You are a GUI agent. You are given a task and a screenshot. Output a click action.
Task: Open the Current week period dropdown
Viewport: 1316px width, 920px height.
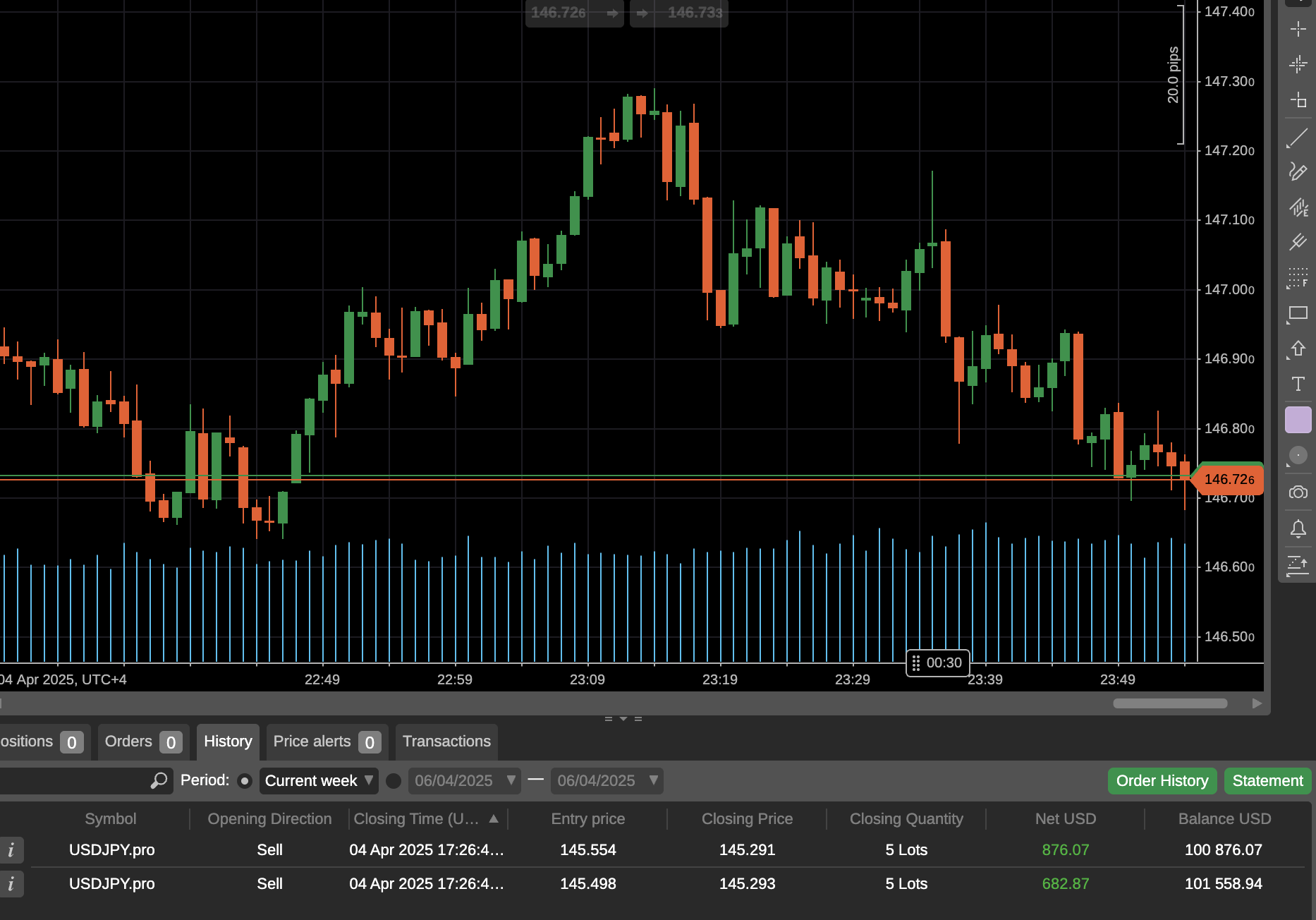tap(319, 781)
